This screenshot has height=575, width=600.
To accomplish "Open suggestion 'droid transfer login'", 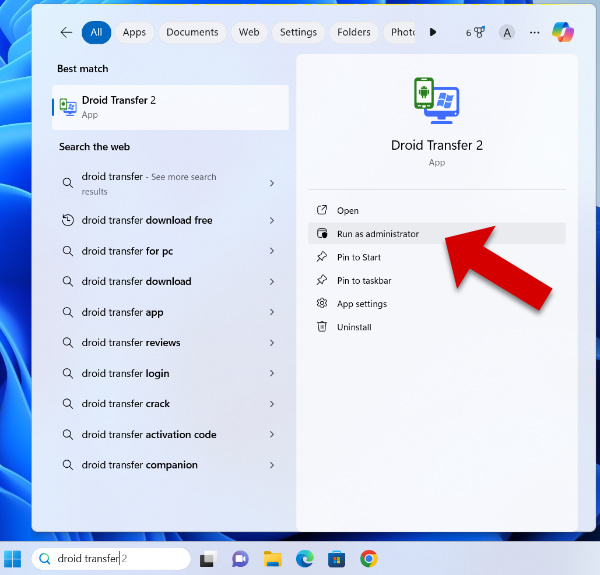I will pos(169,373).
